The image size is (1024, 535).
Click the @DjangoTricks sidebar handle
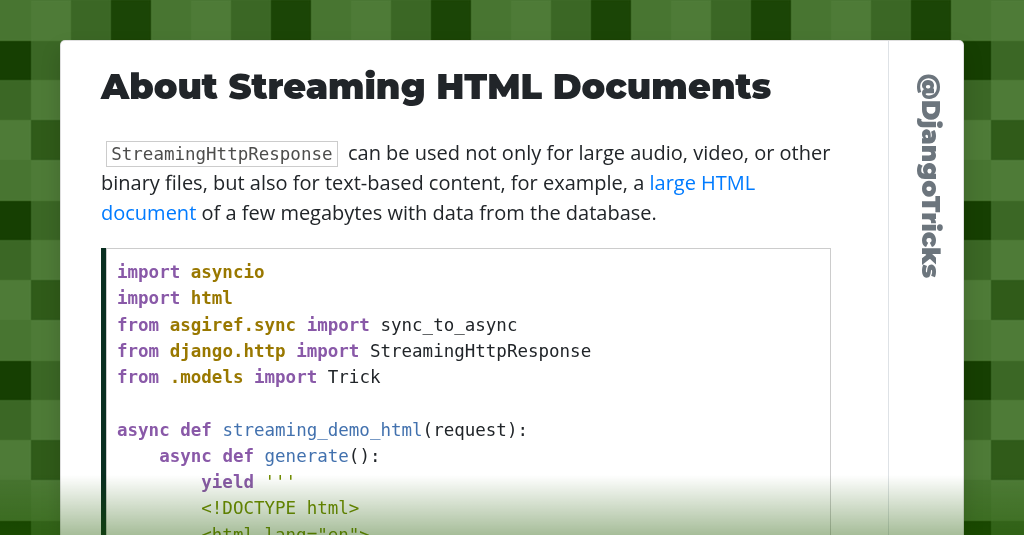pyautogui.click(x=929, y=176)
